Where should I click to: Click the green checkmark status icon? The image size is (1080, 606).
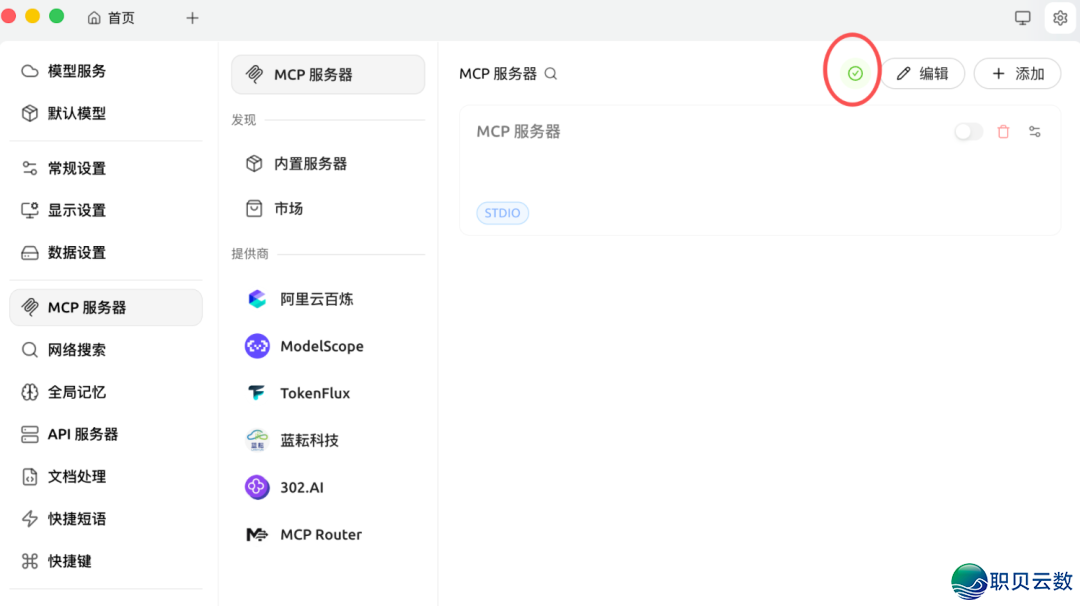854,73
